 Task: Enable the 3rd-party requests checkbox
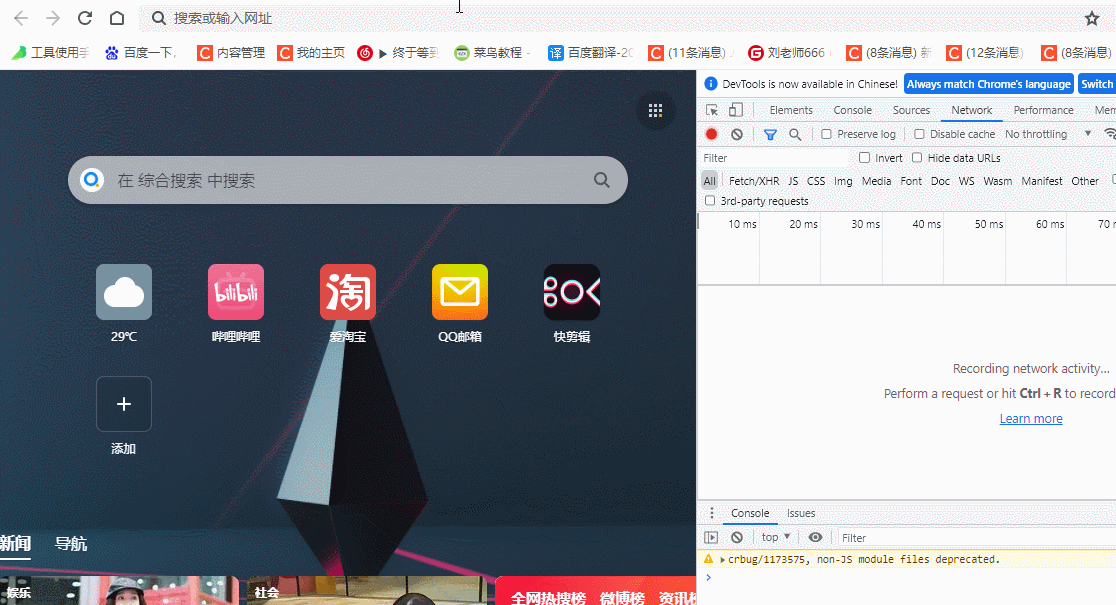[710, 201]
